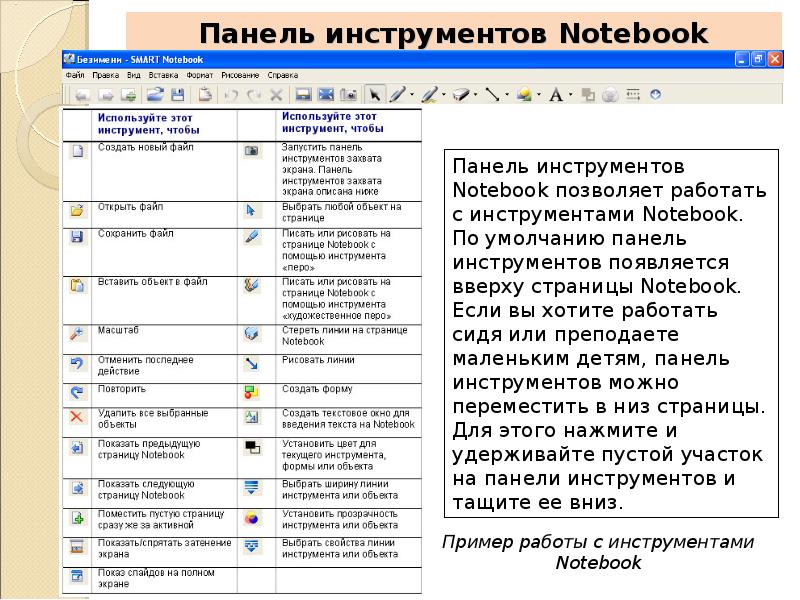Click the Undo arrow in the toolbar
The width and height of the screenshot is (800, 600).
(232, 96)
